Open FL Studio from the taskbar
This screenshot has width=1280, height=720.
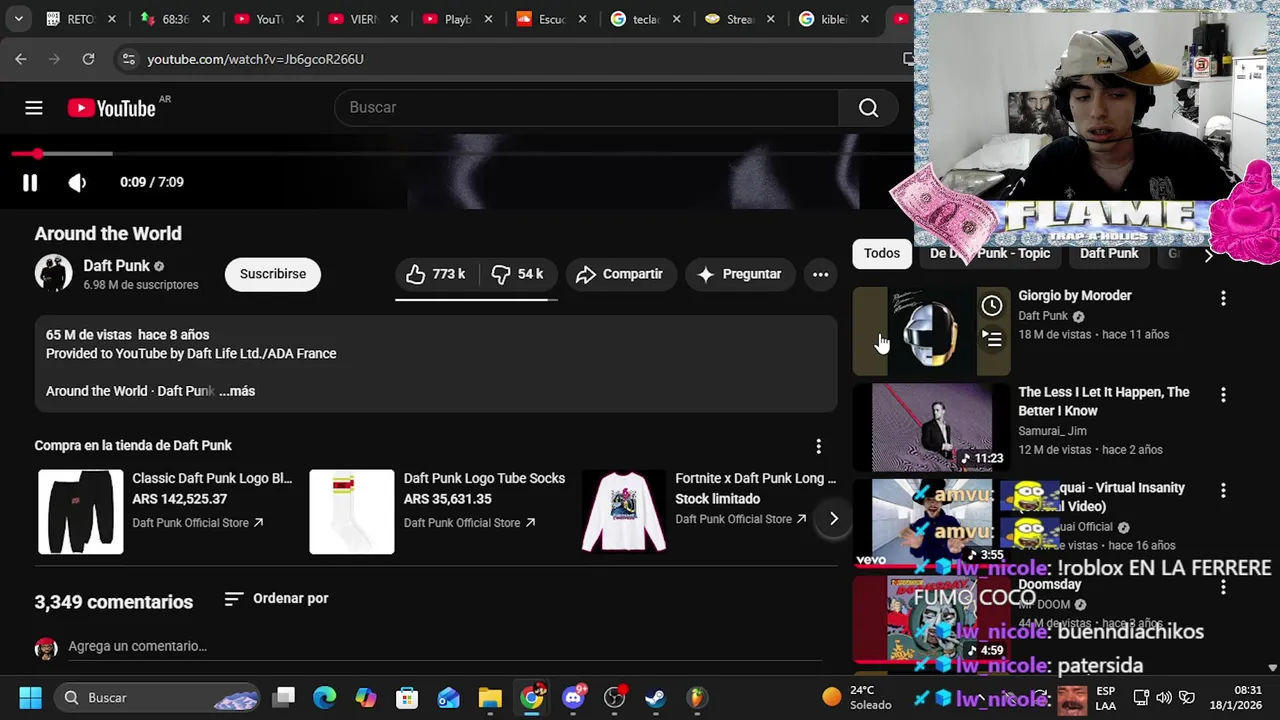pyautogui.click(x=697, y=698)
